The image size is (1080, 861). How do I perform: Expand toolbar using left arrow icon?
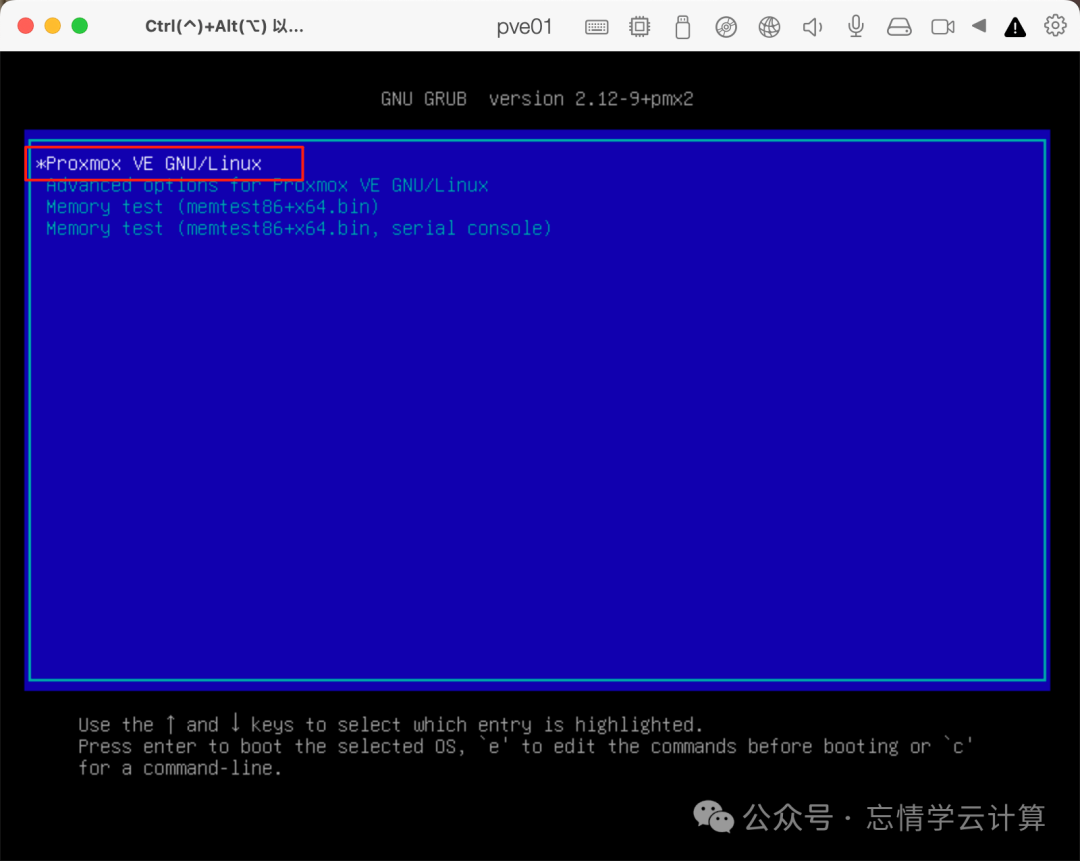click(x=979, y=26)
